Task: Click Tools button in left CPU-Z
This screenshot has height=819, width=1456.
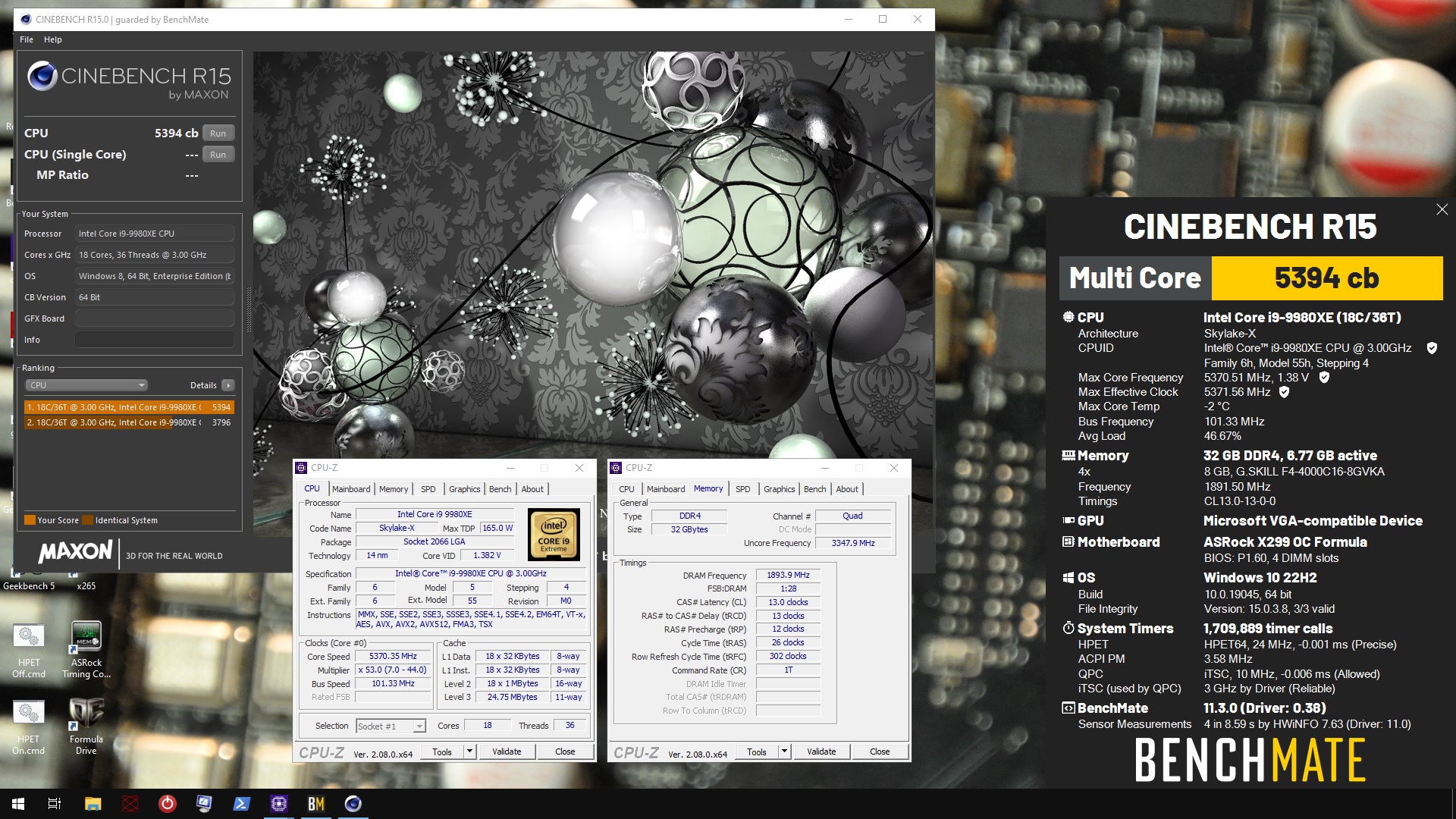Action: (x=442, y=752)
